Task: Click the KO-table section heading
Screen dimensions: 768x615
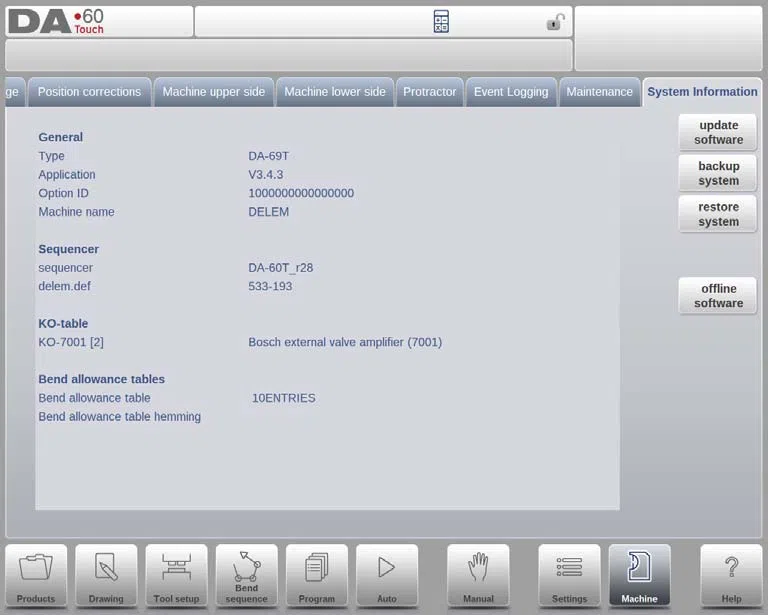Action: (x=63, y=324)
